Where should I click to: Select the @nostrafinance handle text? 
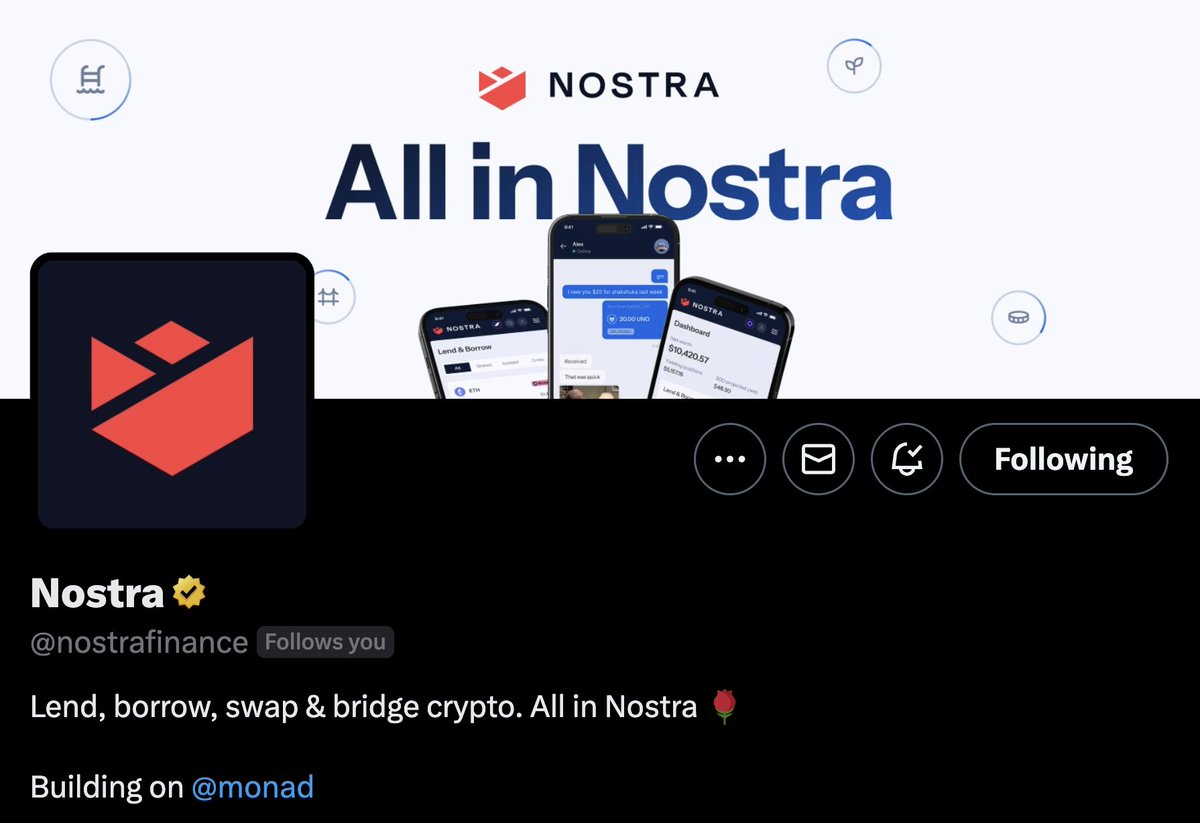click(139, 642)
